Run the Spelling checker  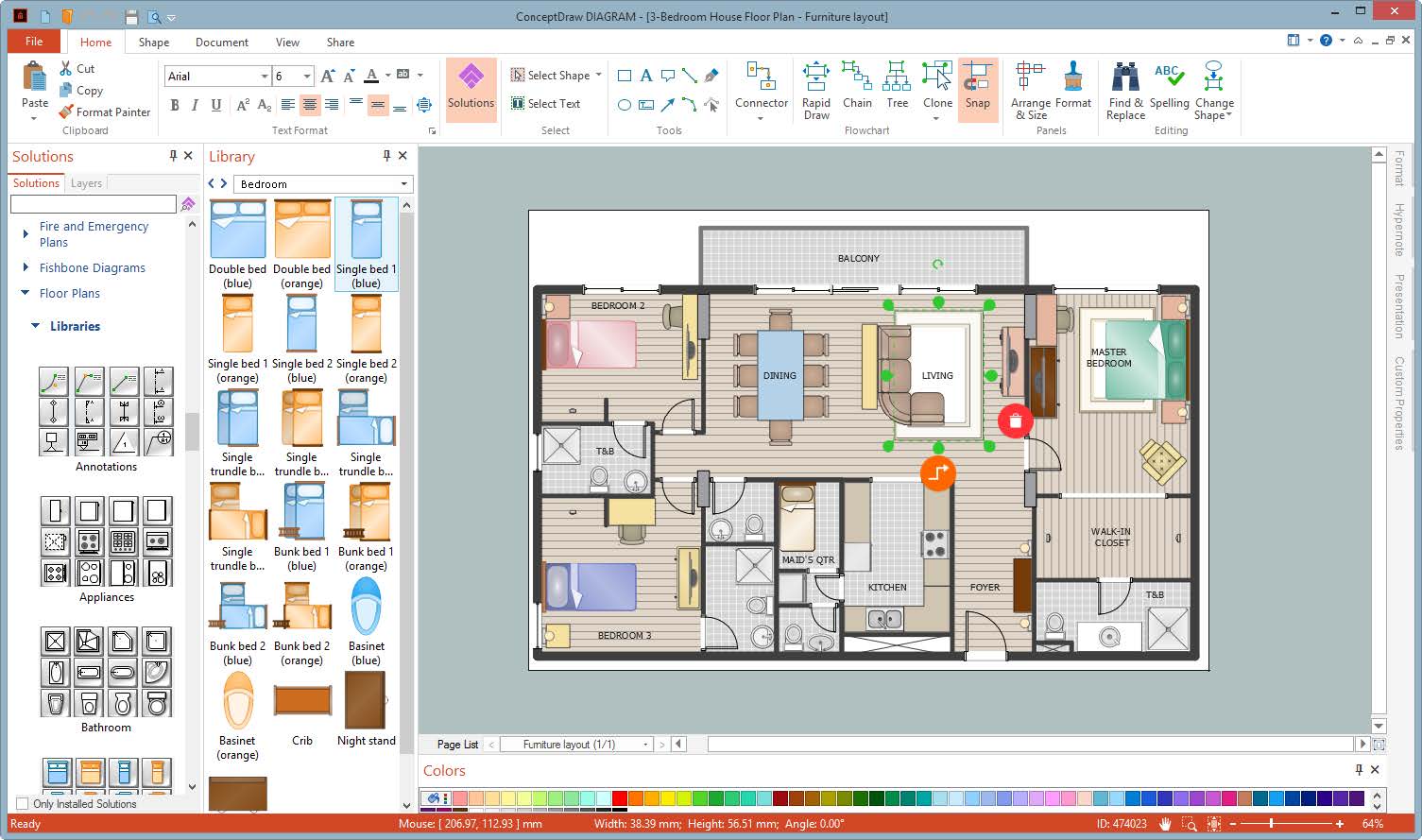click(x=1169, y=90)
